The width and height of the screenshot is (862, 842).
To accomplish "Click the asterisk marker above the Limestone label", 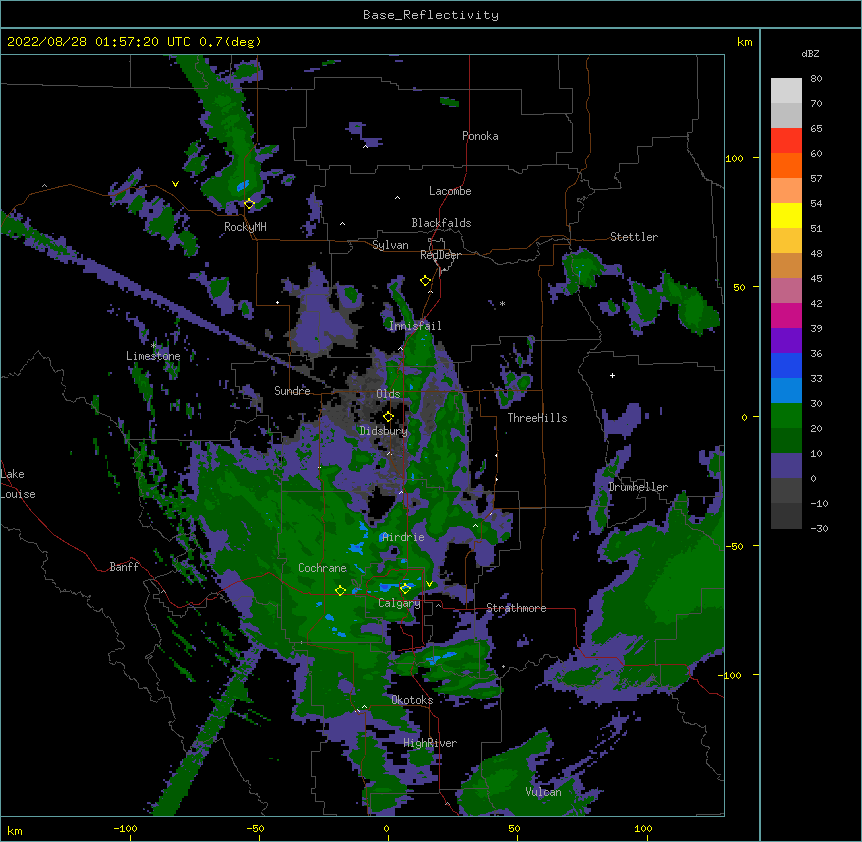I will [x=154, y=346].
